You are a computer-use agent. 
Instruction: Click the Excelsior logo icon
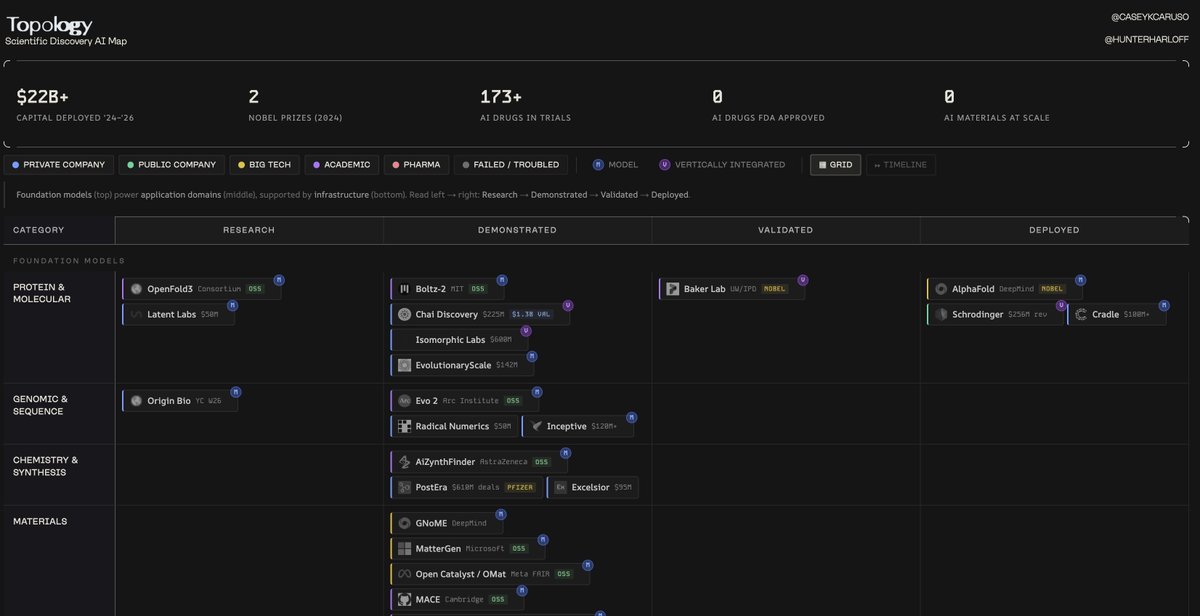tap(561, 487)
